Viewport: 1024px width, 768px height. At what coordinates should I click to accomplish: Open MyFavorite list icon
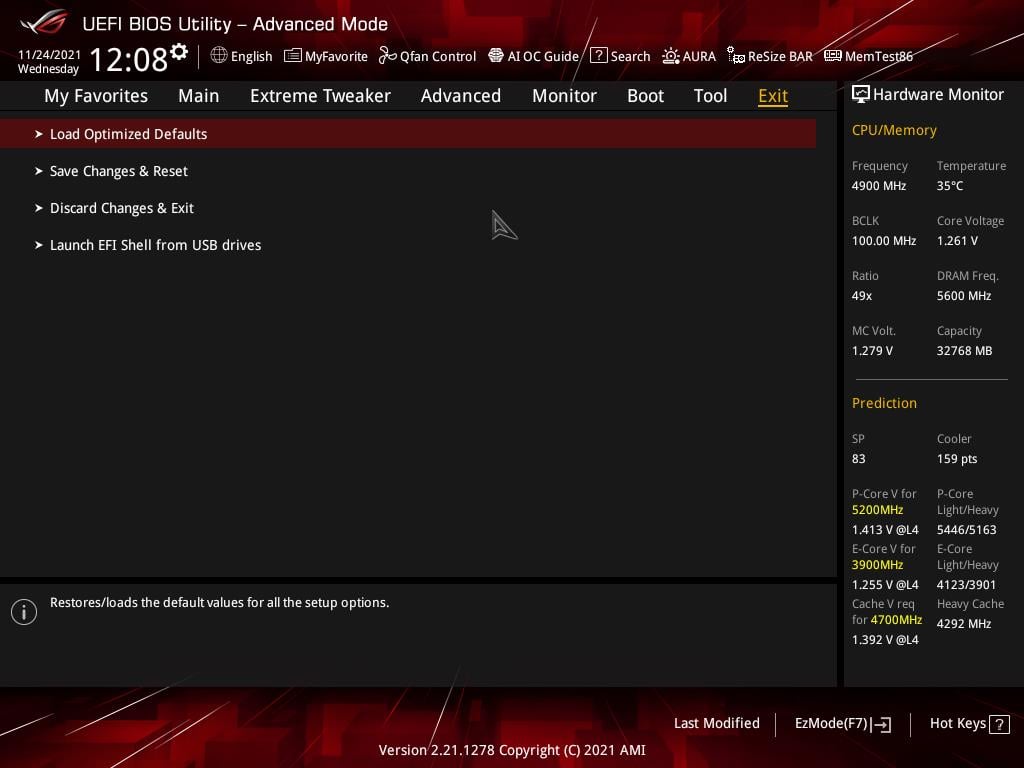(293, 56)
